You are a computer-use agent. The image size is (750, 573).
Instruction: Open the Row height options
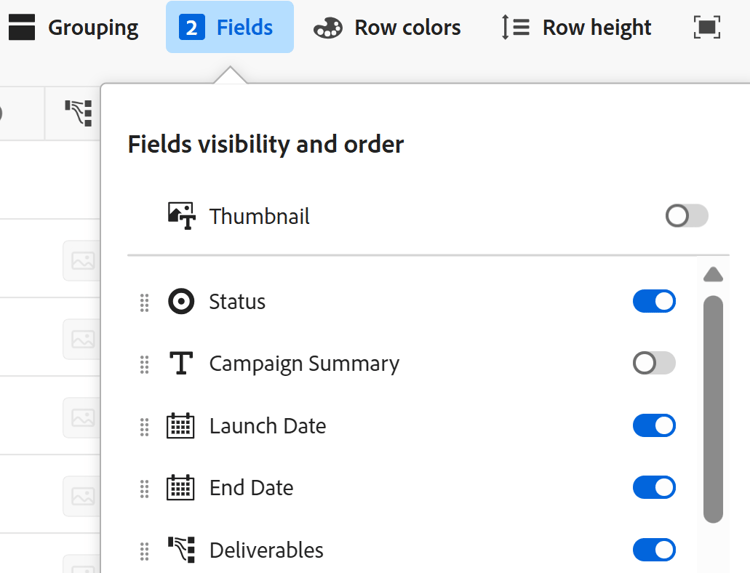tap(577, 27)
